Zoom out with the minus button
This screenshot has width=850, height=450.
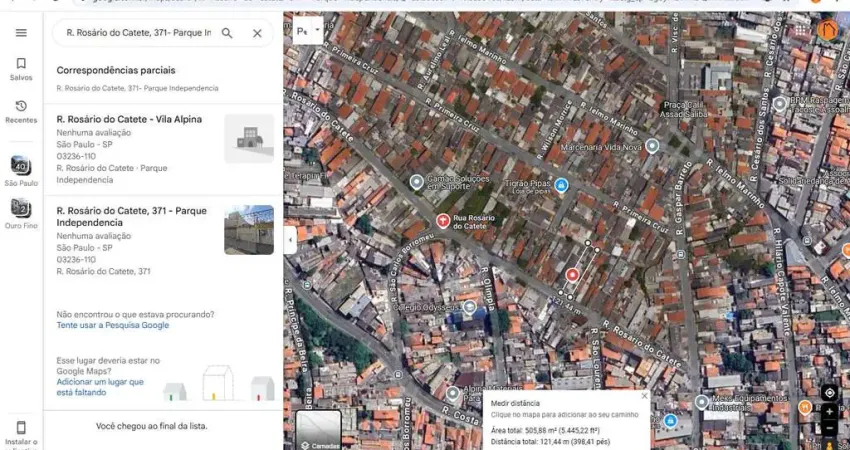[829, 429]
